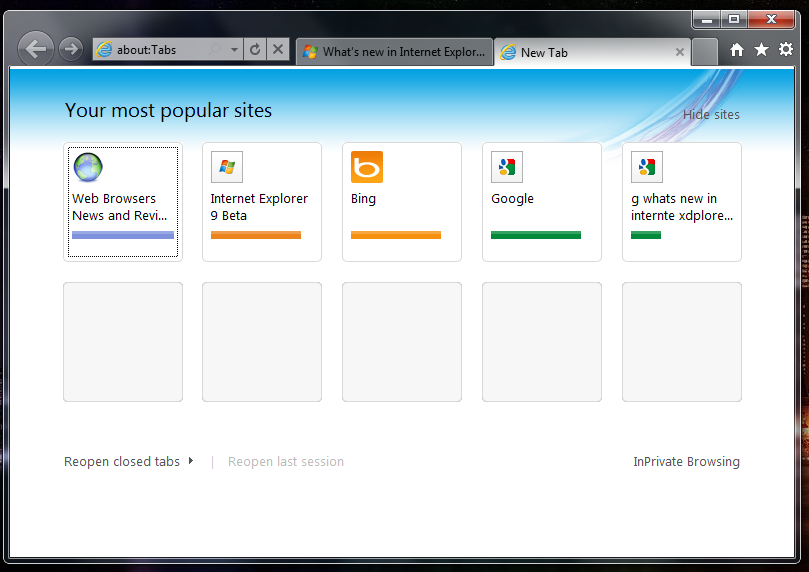Click the about:Tabs address field
The width and height of the screenshot is (809, 572).
click(x=155, y=49)
